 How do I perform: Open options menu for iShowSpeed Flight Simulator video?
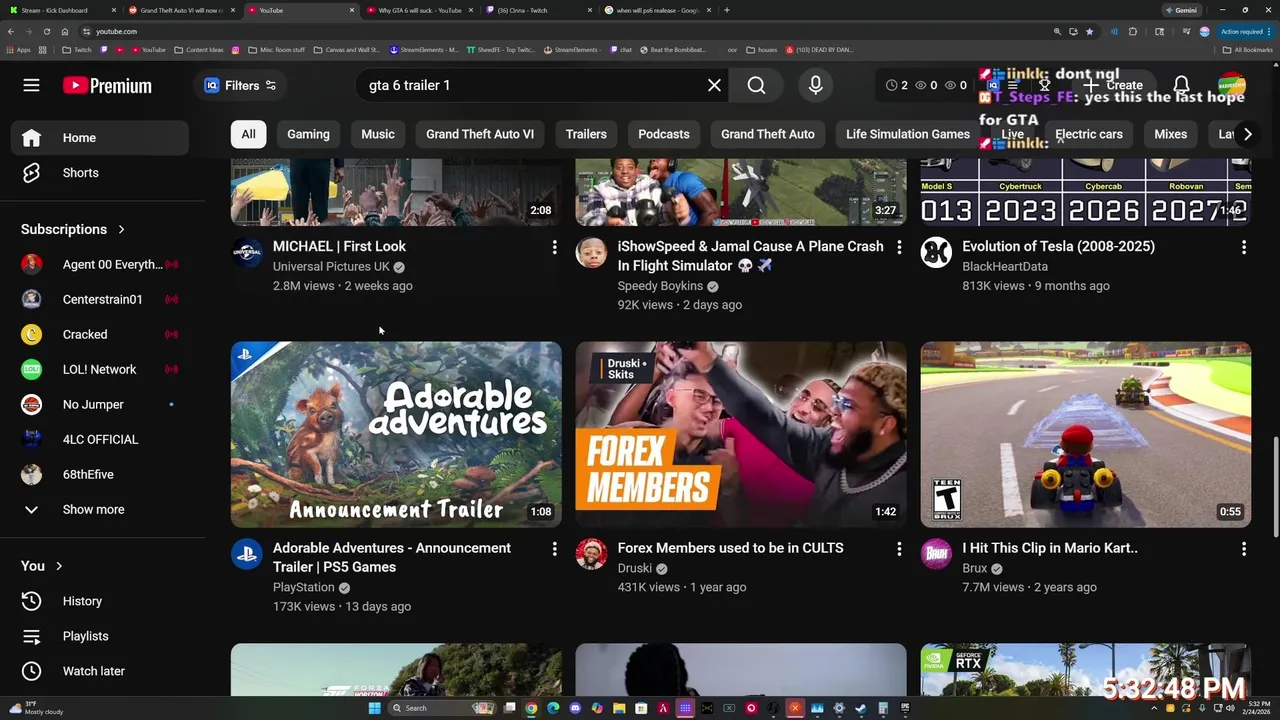pos(899,247)
